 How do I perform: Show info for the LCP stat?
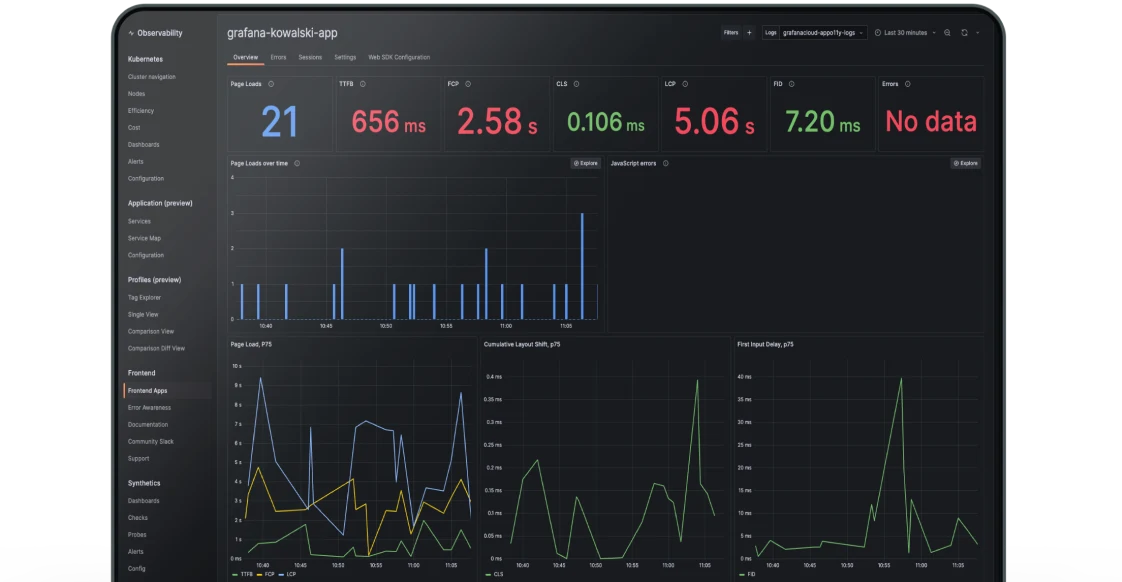coord(686,84)
